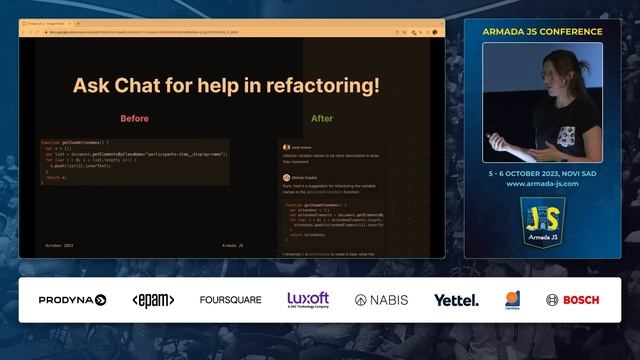Click the speaker video thumbnail
Viewport: 640px width, 360px height.
542,102
